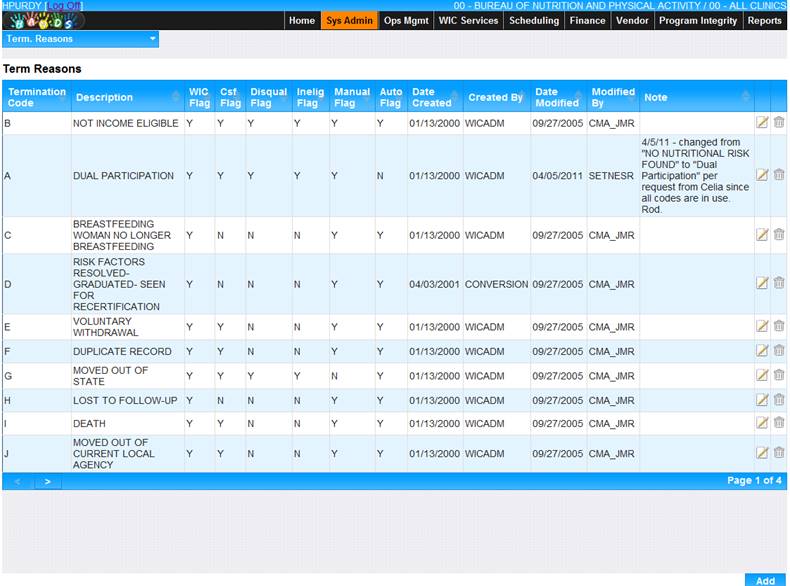The width and height of the screenshot is (790, 586).
Task: Edit the MOVED OUT OF STATE row
Action: [762, 375]
